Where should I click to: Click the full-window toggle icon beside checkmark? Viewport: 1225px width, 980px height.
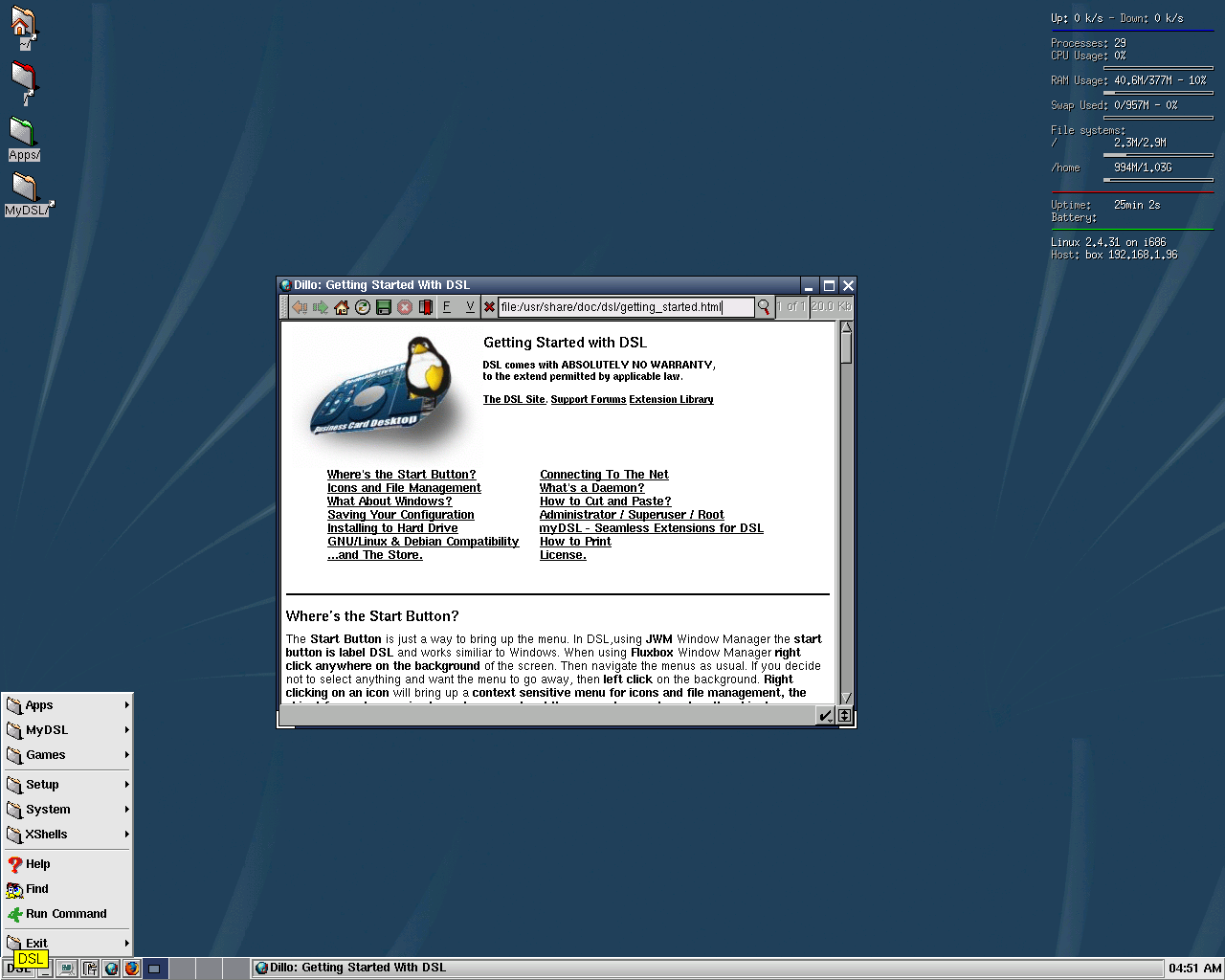point(844,715)
